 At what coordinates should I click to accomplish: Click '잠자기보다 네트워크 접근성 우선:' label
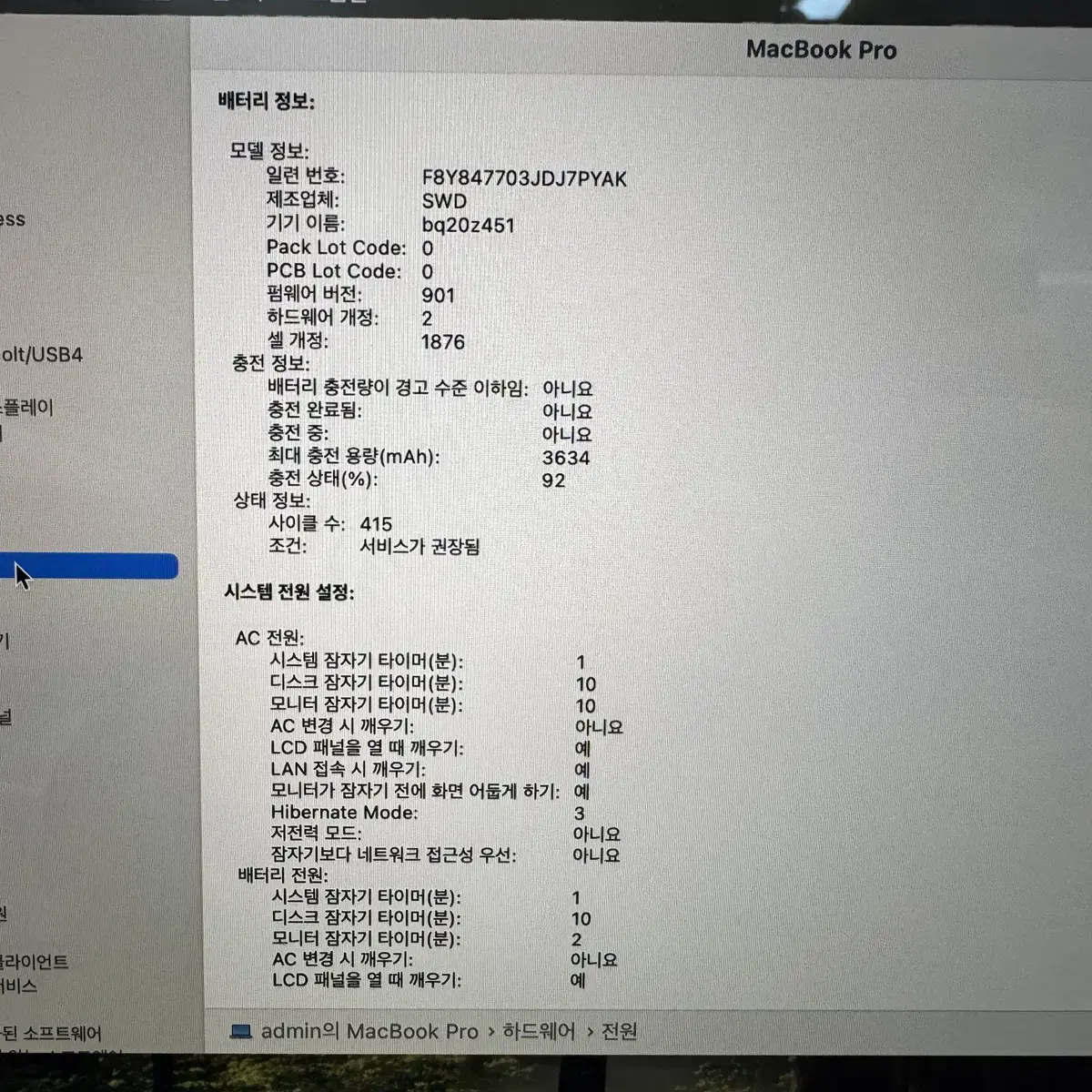(393, 854)
